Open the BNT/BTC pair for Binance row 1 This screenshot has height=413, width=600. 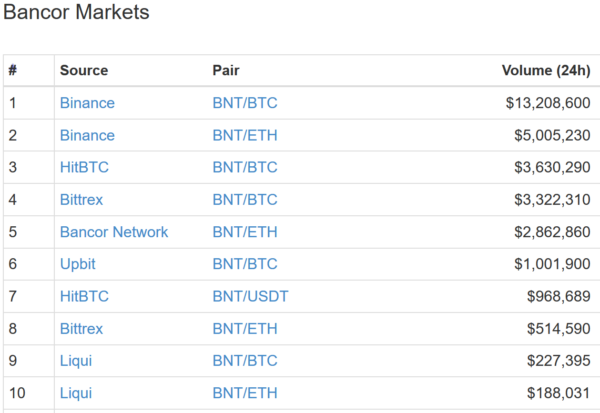[x=245, y=103]
